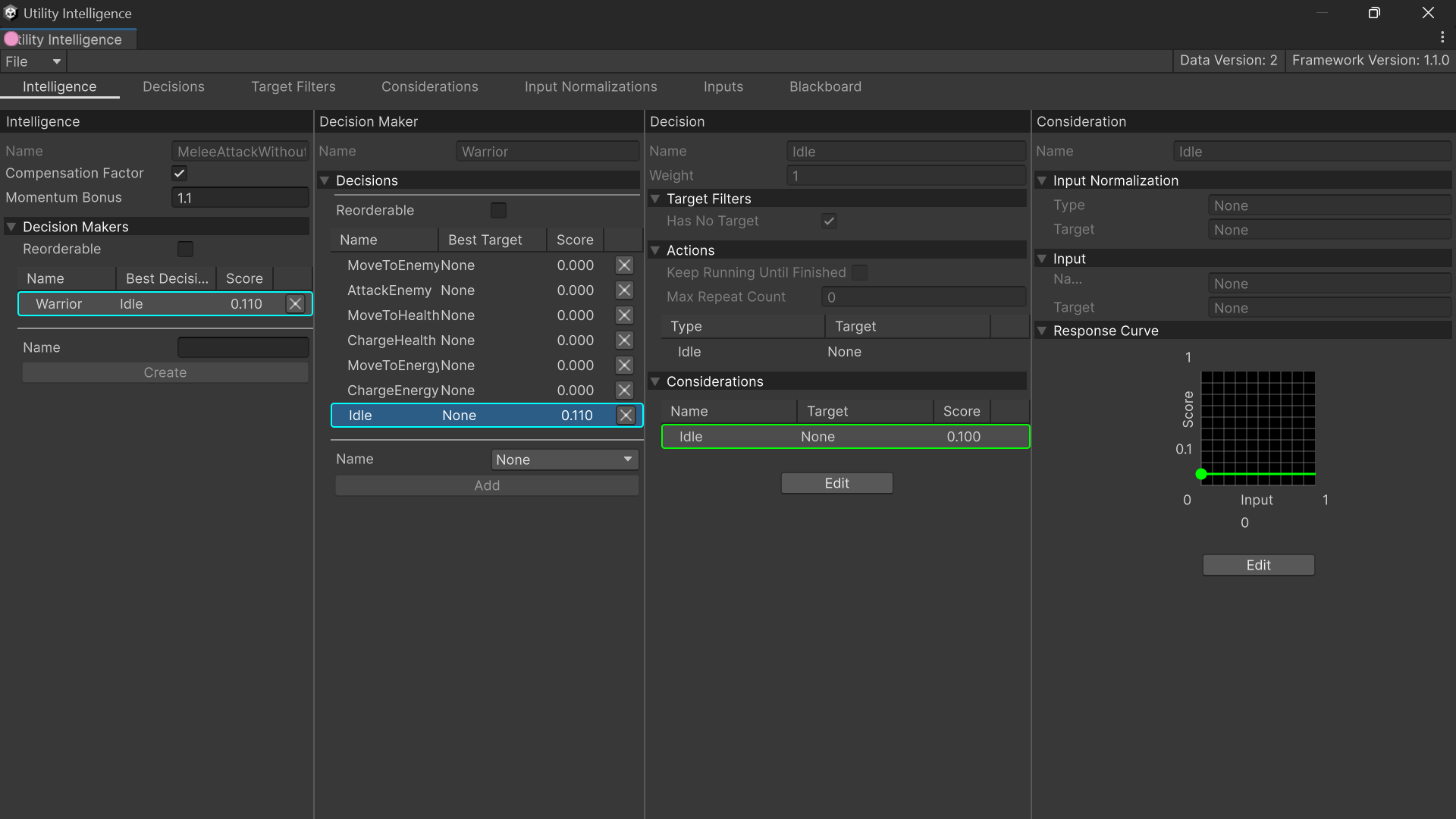The height and width of the screenshot is (819, 1456).
Task: Collapse the Decision Makers section
Action: (x=11, y=227)
